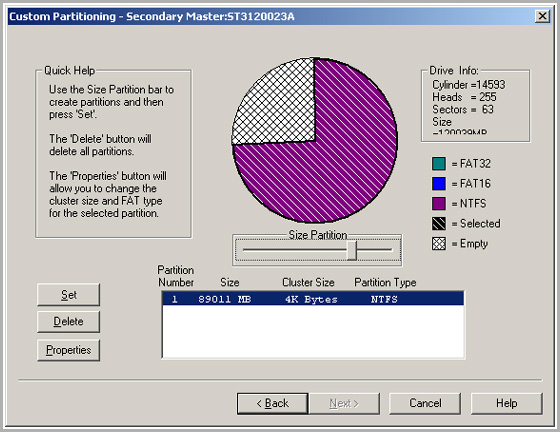Click the FAT16 blue legend swatch
Screen dimensions: 560x432
[439, 184]
